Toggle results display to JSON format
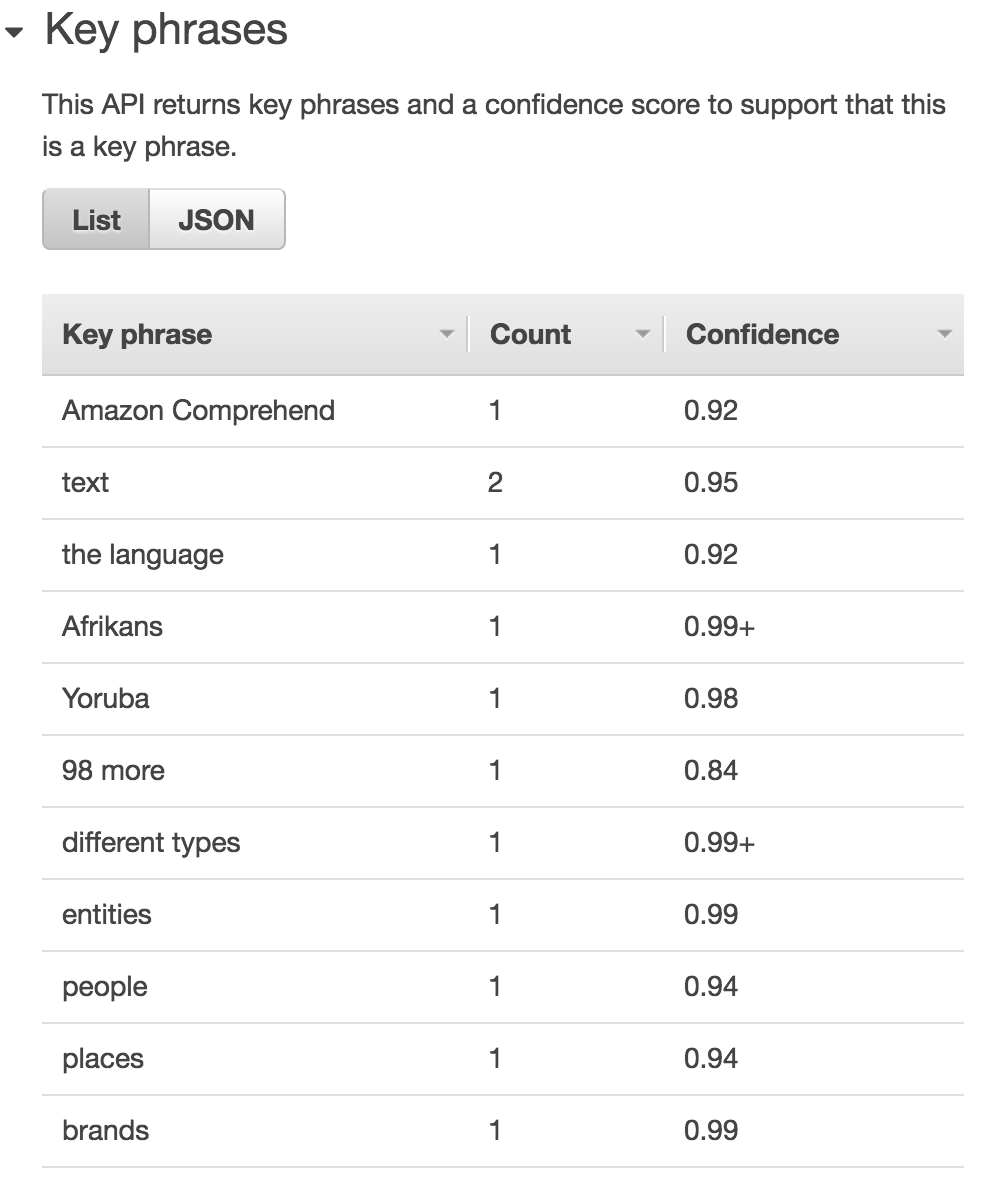 pos(216,219)
